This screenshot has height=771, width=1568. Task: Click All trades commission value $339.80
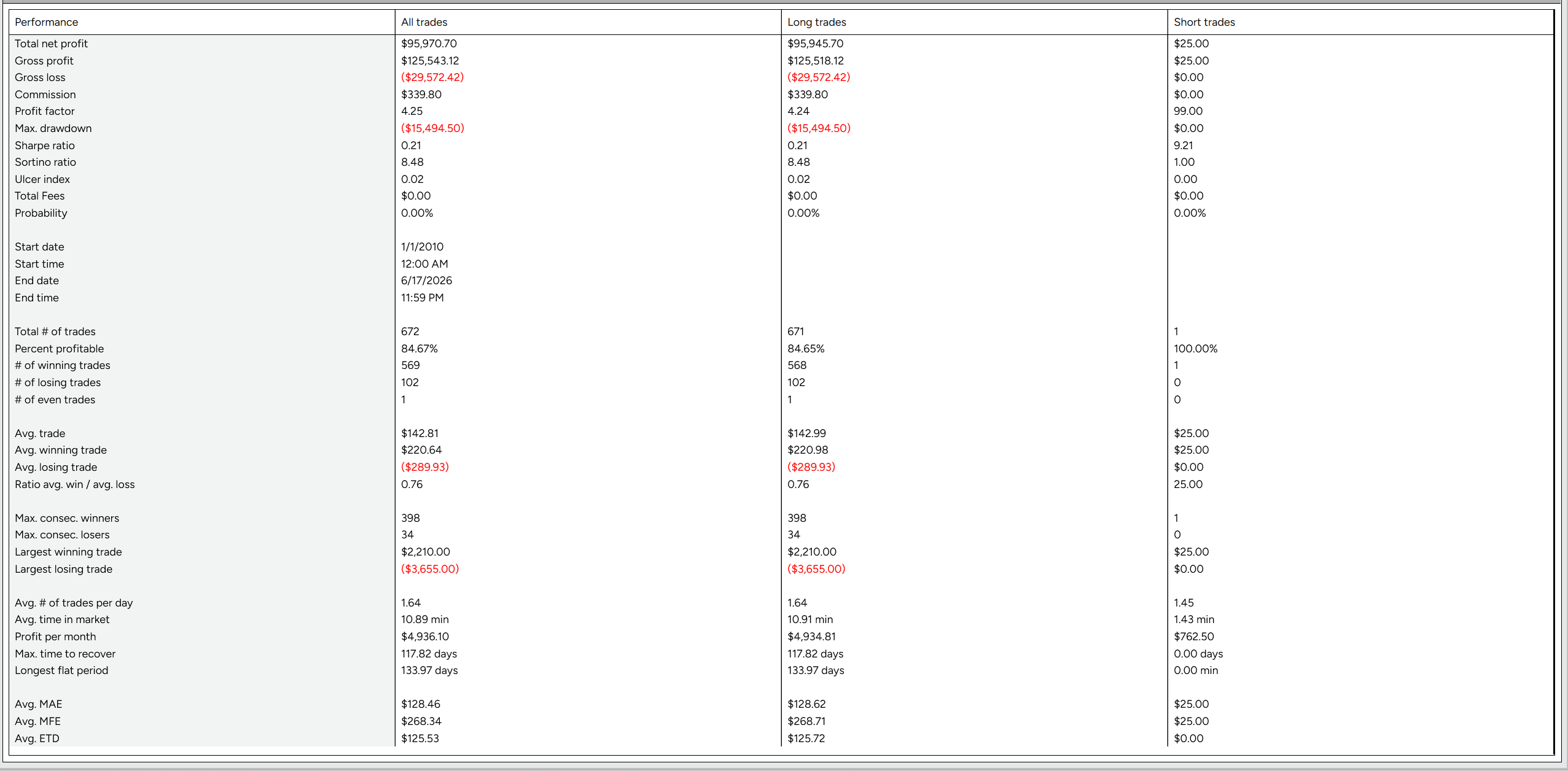point(421,95)
